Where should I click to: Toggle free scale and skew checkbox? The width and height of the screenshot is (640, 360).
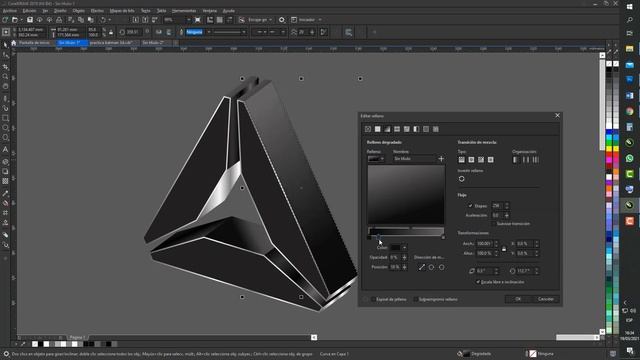478,282
